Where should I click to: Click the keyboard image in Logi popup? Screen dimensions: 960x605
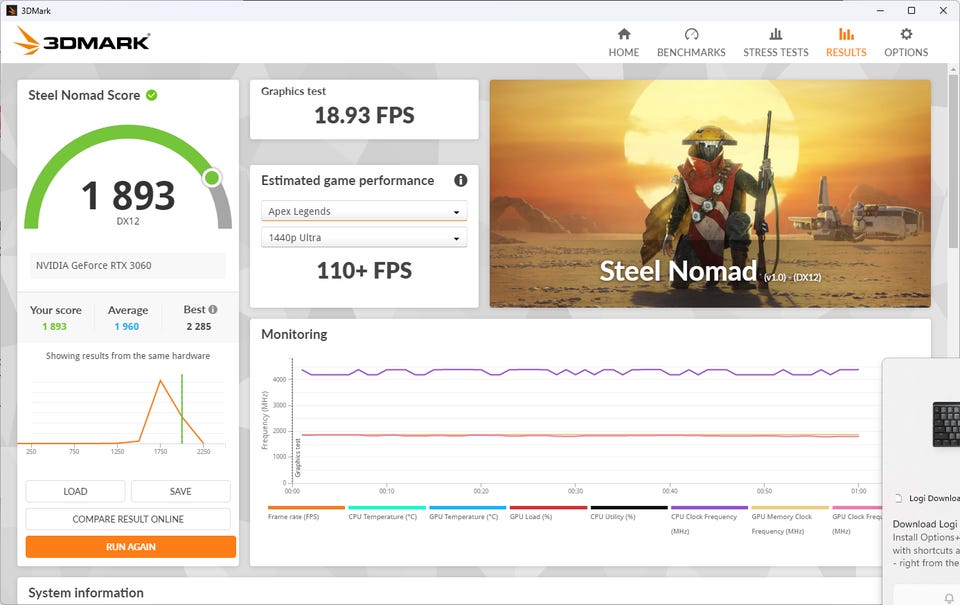[x=946, y=424]
